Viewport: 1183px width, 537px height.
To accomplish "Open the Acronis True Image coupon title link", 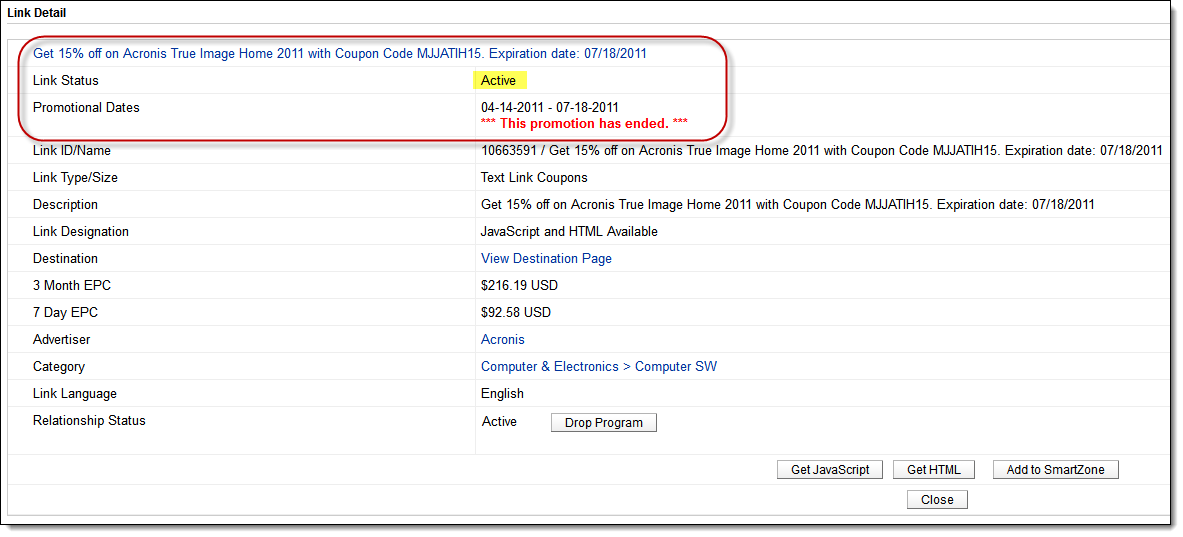I will coord(340,54).
